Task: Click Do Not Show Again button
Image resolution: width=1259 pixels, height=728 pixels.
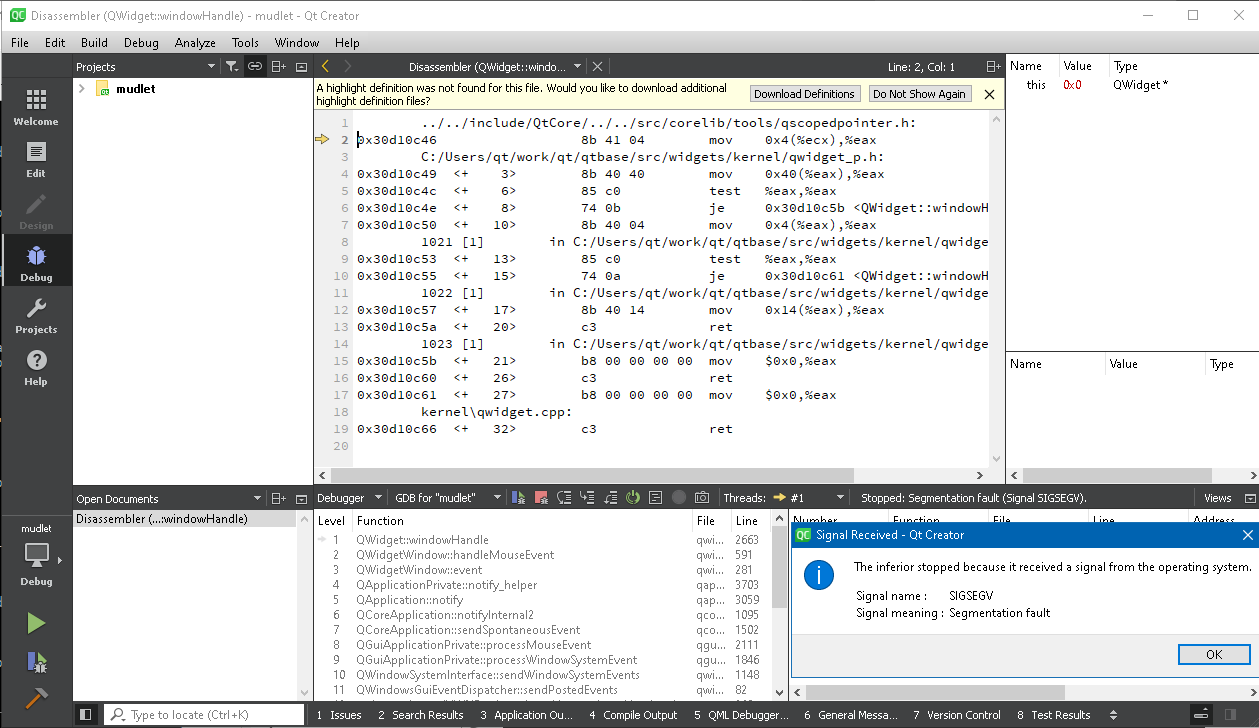Action: [919, 94]
